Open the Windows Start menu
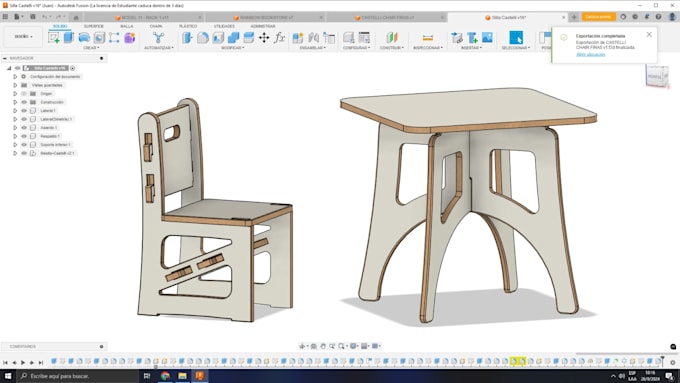 [8, 376]
